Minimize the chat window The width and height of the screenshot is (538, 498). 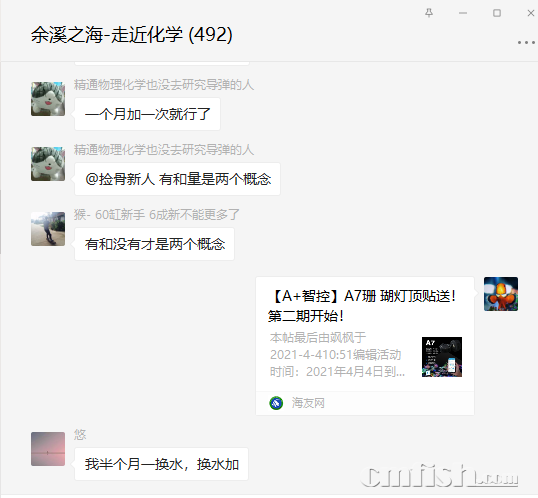pyautogui.click(x=463, y=13)
